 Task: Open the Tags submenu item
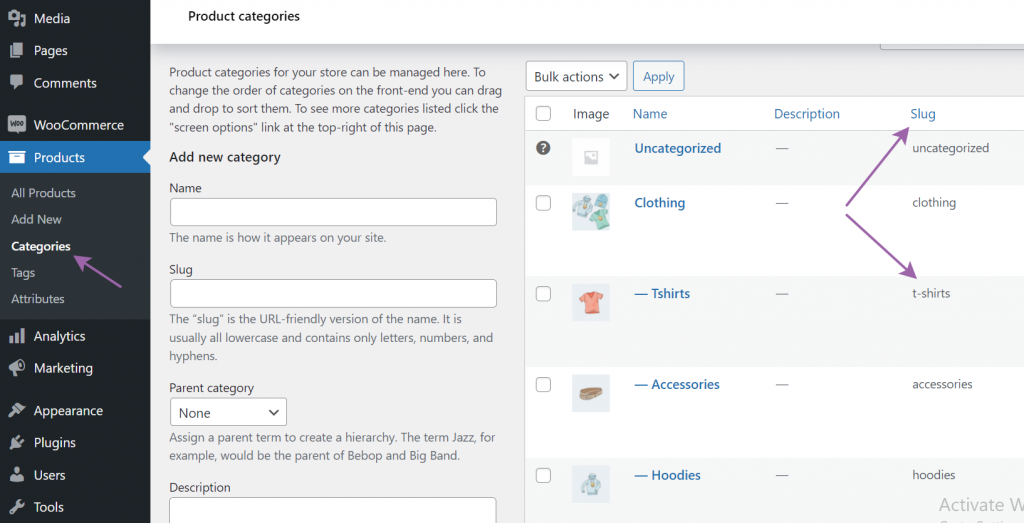tap(23, 273)
